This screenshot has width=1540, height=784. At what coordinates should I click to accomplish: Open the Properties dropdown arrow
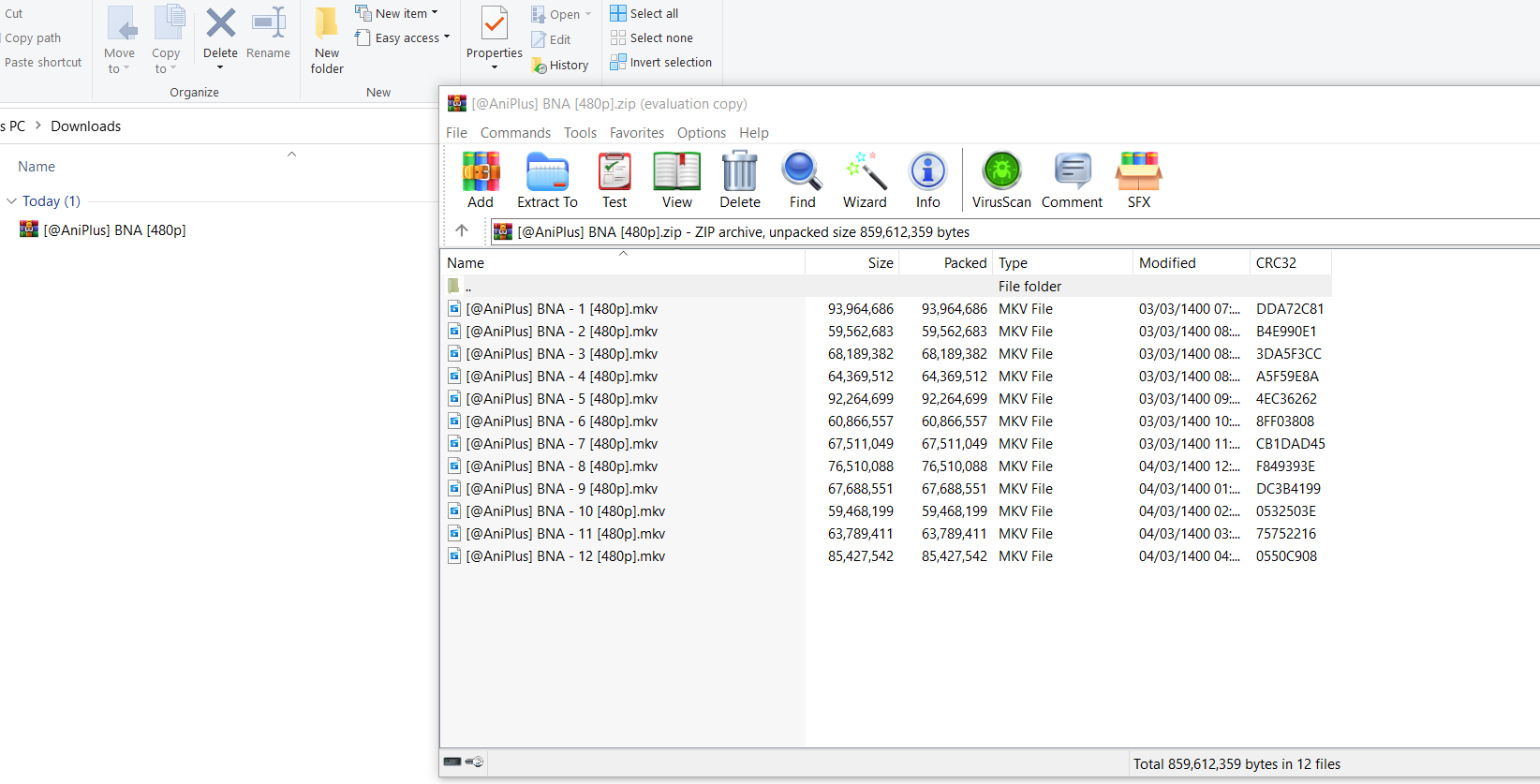(495, 67)
